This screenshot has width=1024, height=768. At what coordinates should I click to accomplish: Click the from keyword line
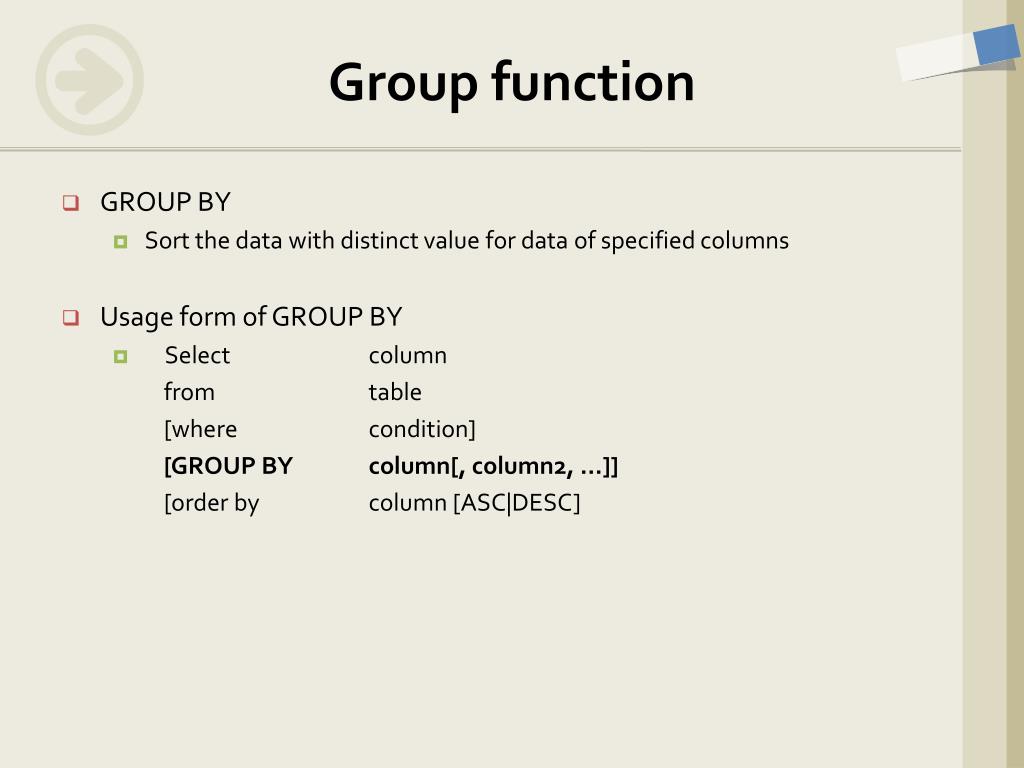point(189,392)
